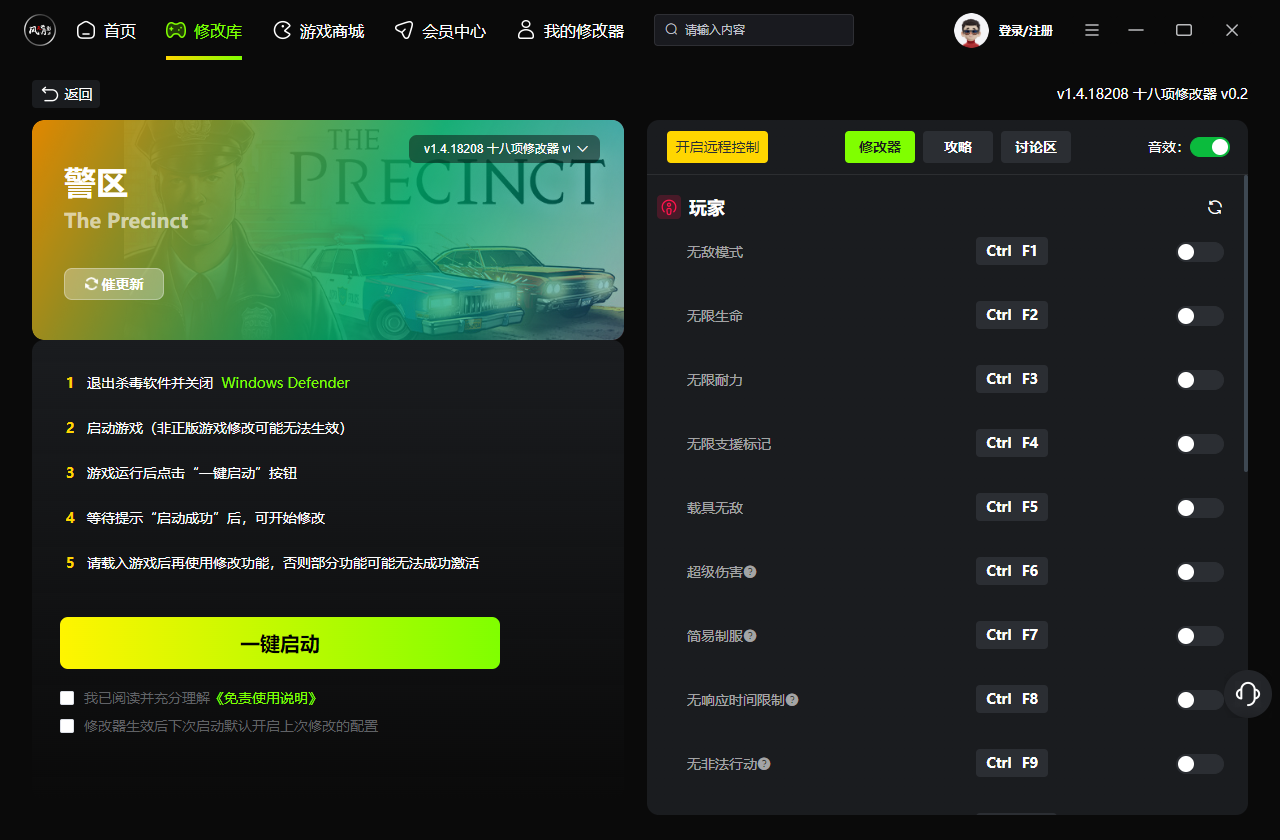Screen dimensions: 1280x840
Task: Click the 登录/注册 login link
Action: [1025, 31]
